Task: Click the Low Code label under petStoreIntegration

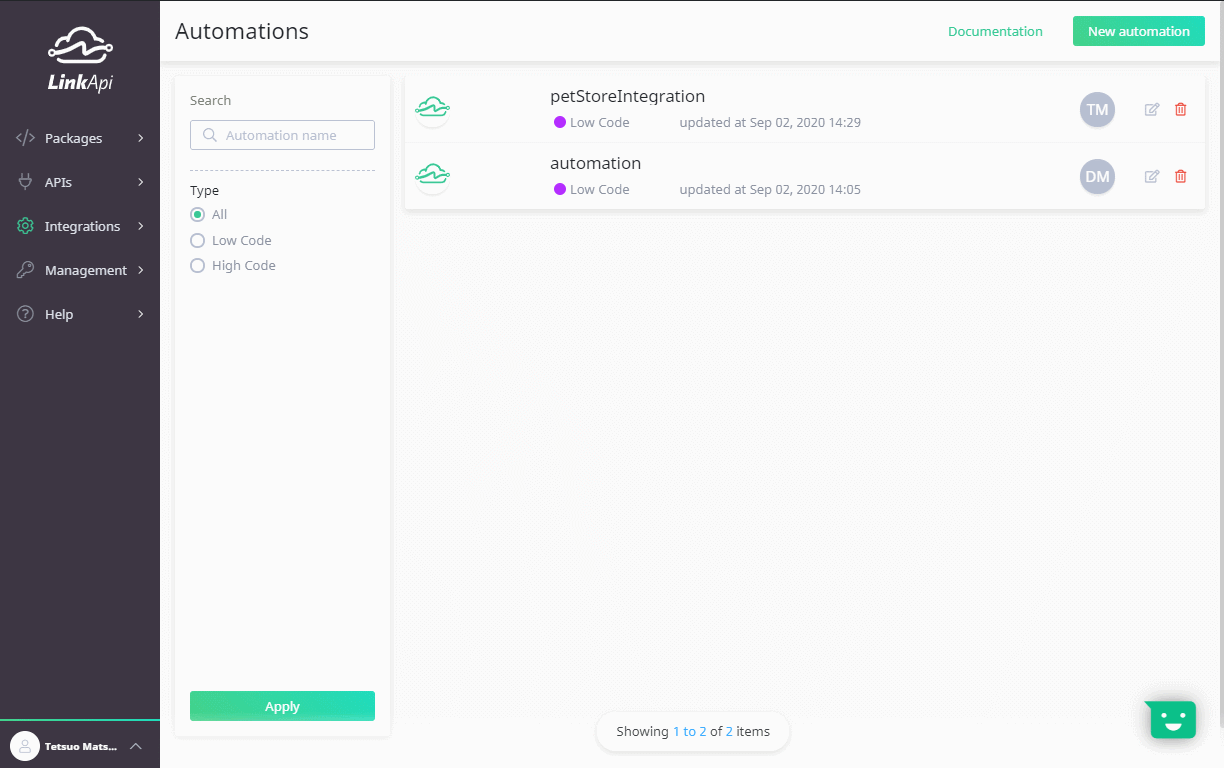Action: (600, 123)
